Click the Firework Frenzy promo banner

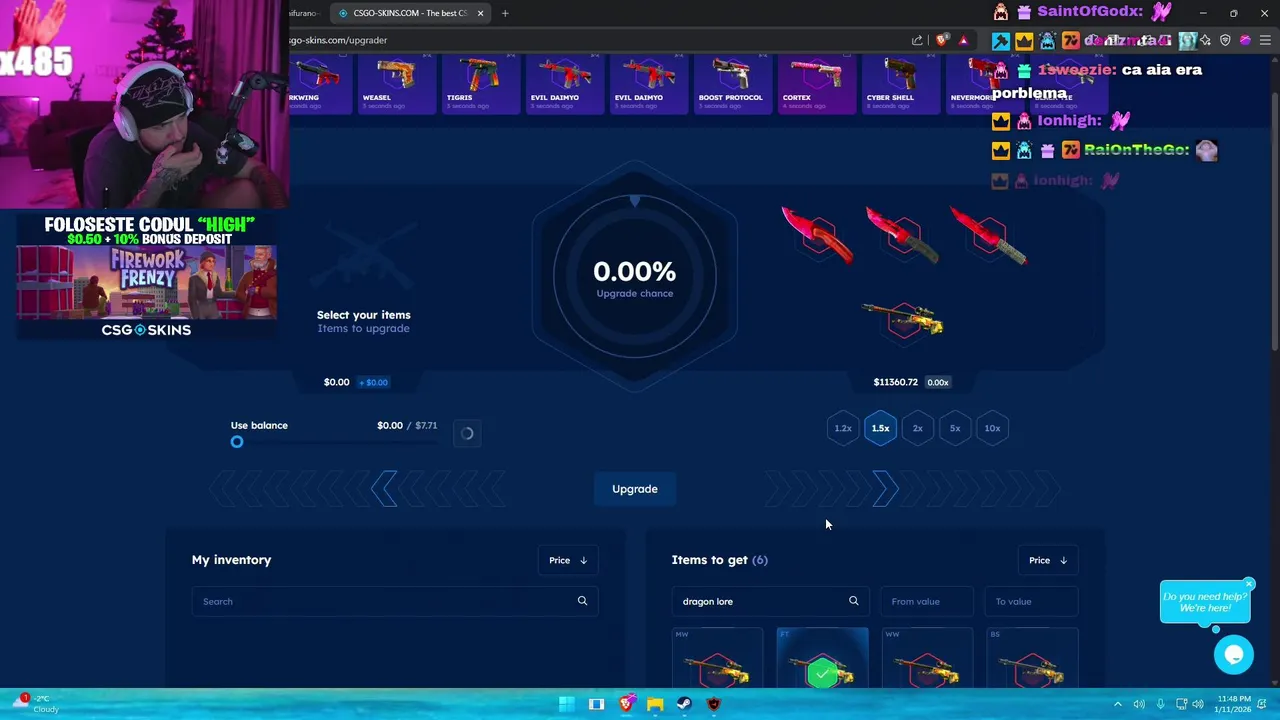click(146, 283)
